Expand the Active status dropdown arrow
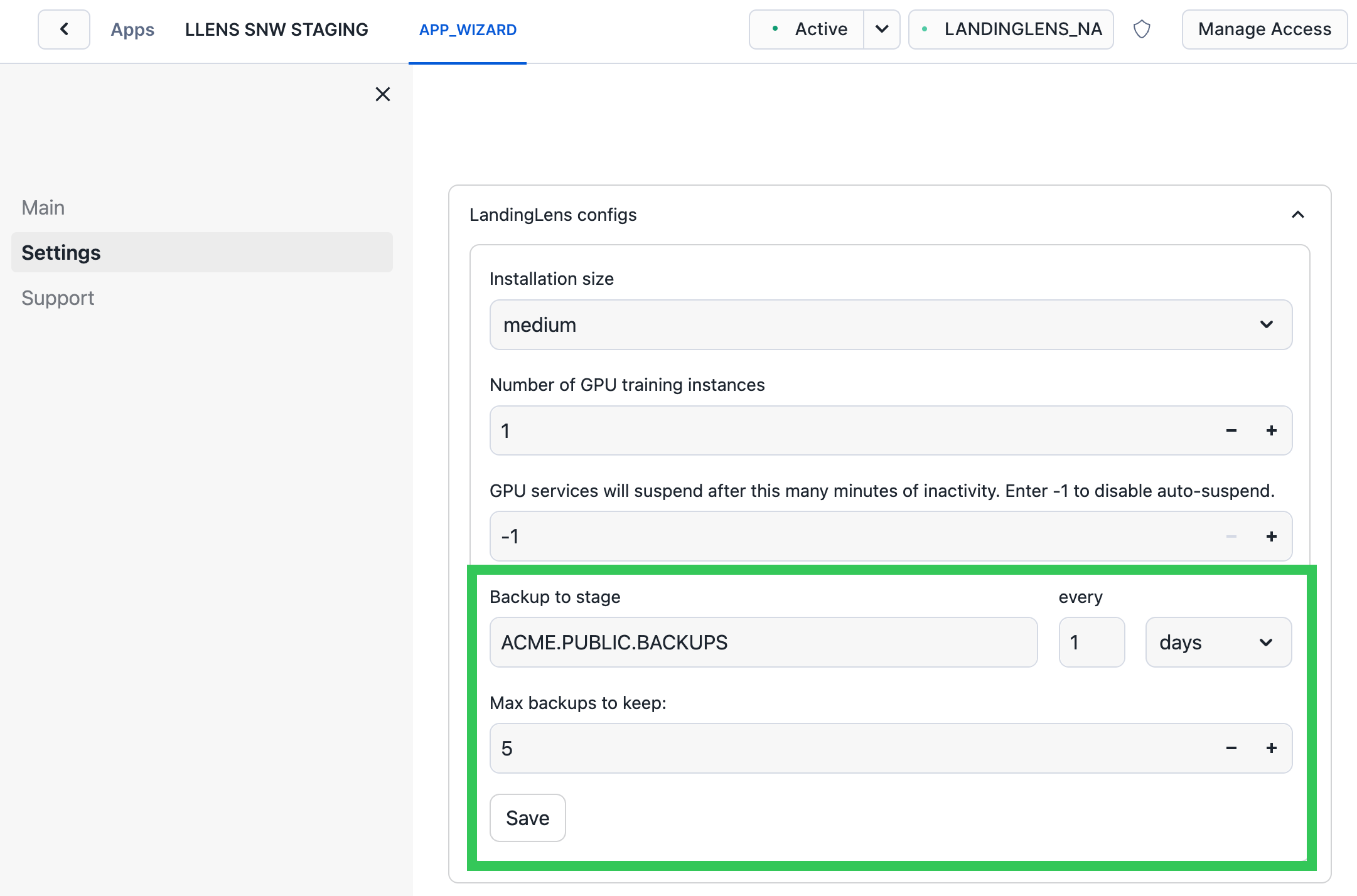Viewport: 1357px width, 896px height. 881,29
